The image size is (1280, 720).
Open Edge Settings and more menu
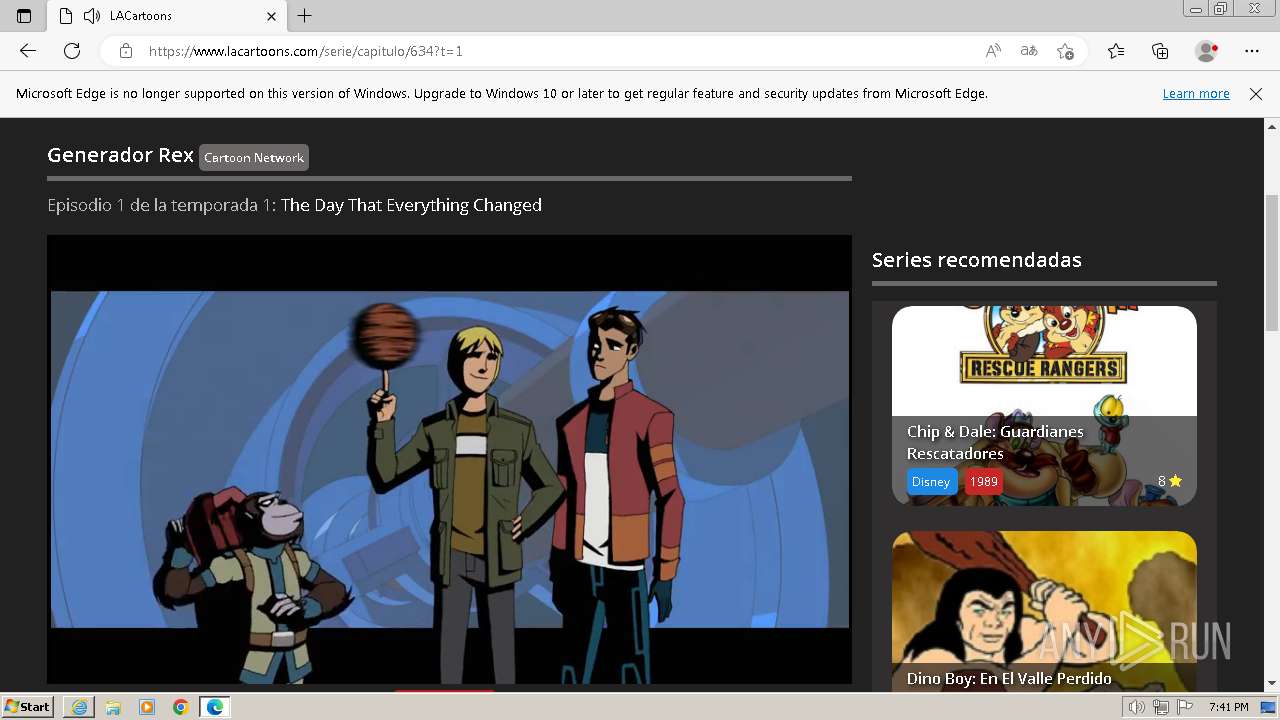pyautogui.click(x=1252, y=51)
